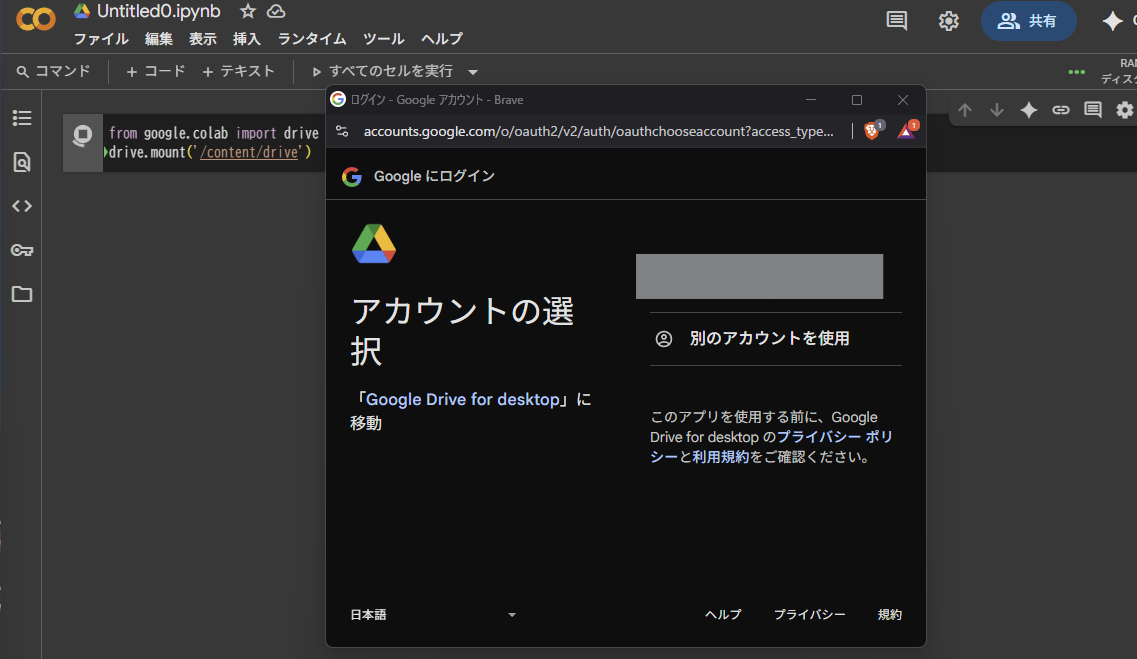This screenshot has width=1137, height=659.
Task: Expand the run all cells dropdown arrow
Action: (x=473, y=72)
